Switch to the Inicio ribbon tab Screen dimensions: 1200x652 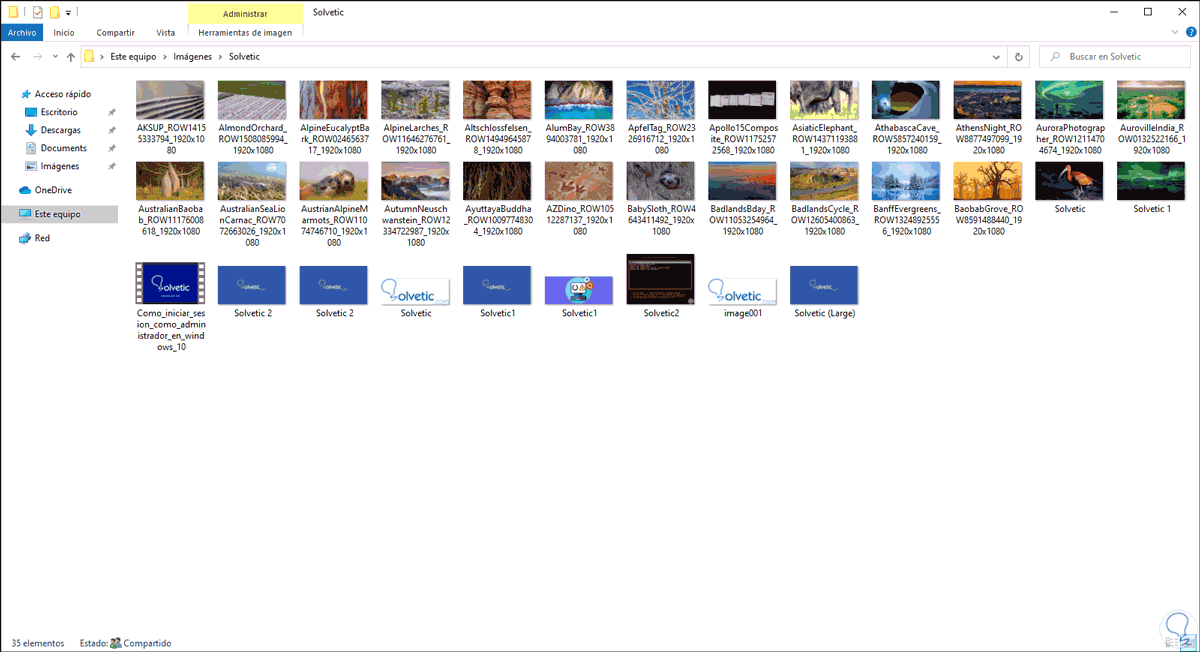[64, 33]
